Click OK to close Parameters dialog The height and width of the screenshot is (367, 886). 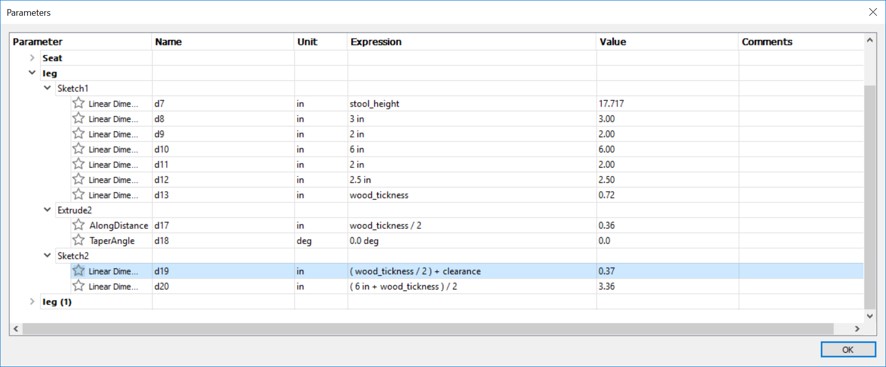coord(848,349)
